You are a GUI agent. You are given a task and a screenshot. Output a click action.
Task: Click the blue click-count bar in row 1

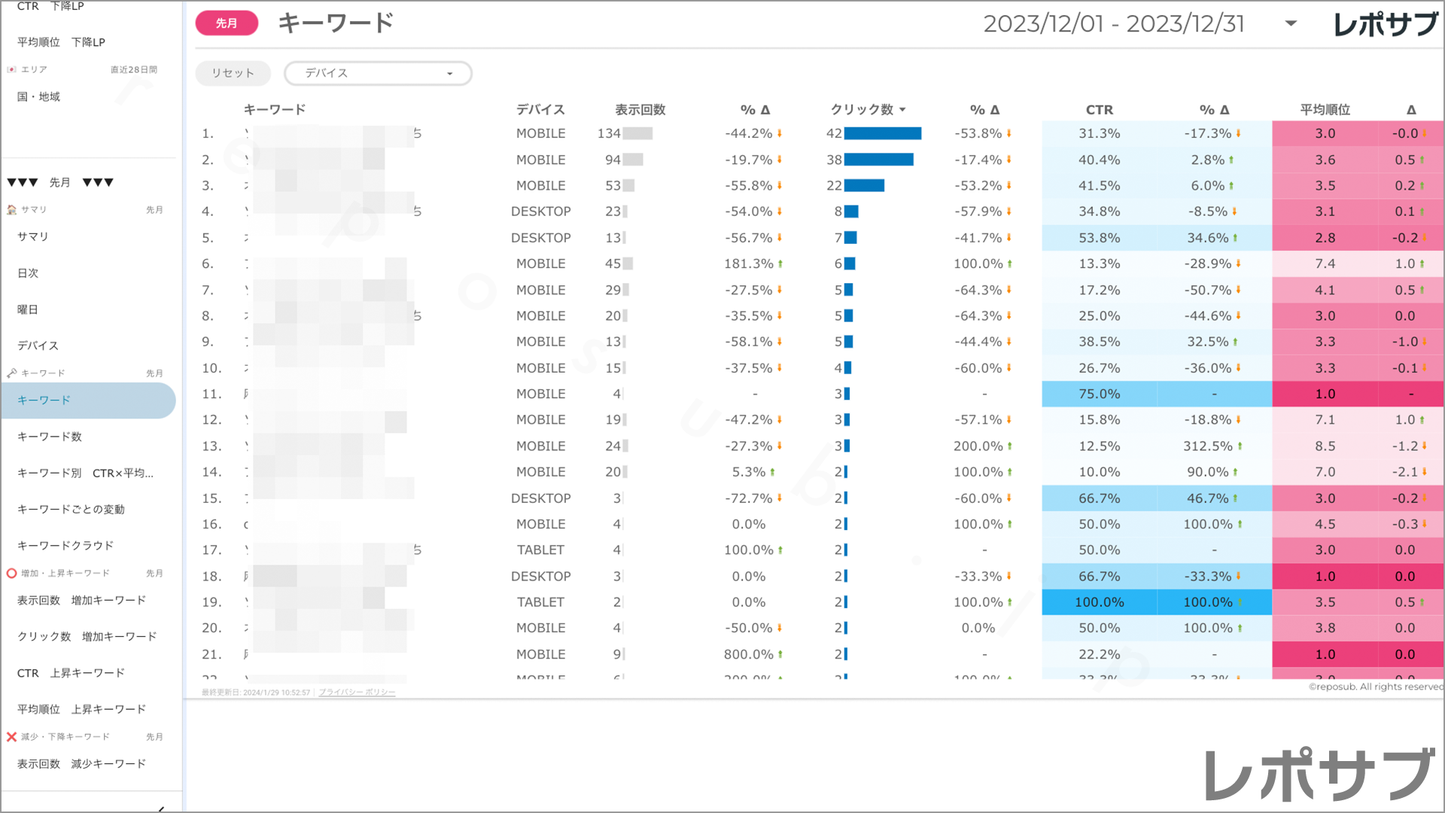click(x=882, y=134)
